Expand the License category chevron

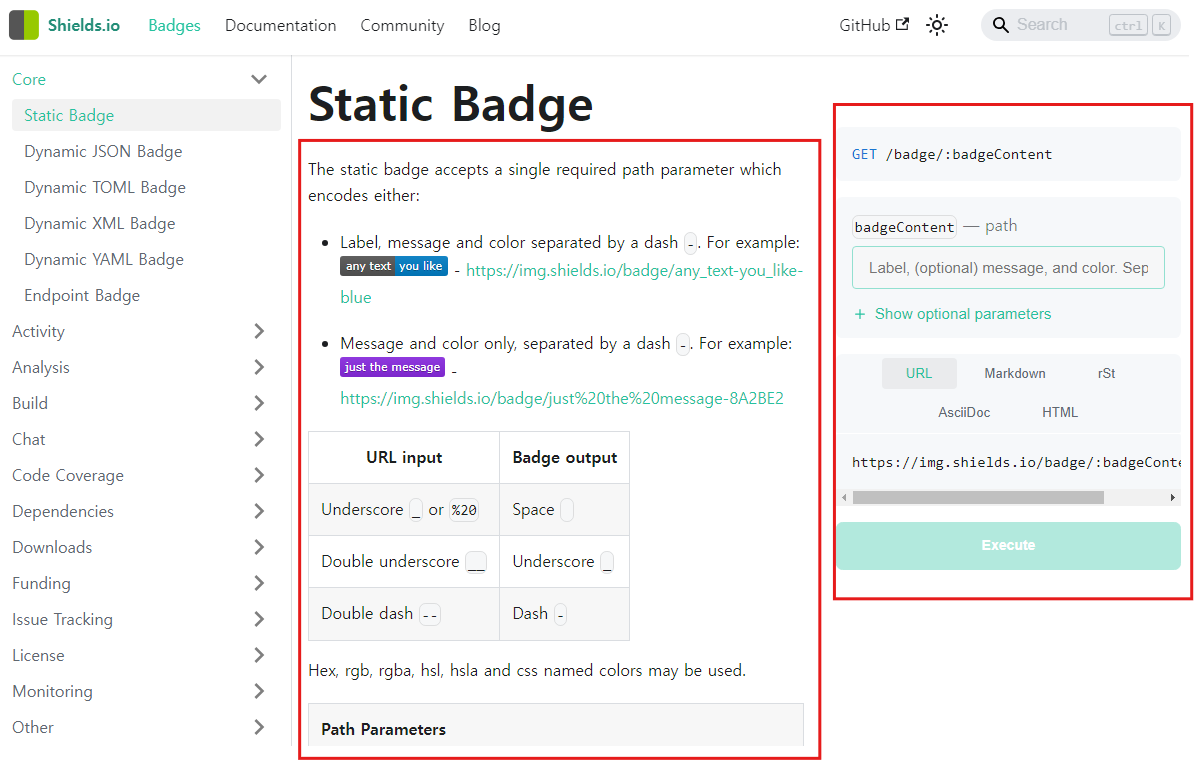tap(259, 655)
